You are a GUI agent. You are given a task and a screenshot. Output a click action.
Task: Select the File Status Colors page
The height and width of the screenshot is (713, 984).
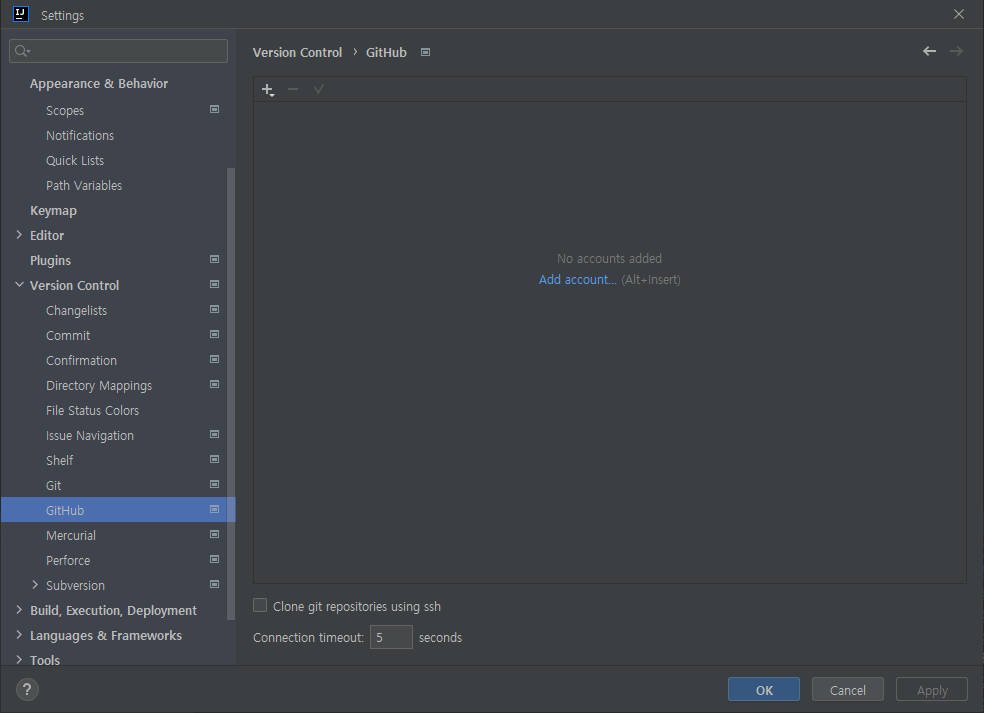tap(92, 410)
